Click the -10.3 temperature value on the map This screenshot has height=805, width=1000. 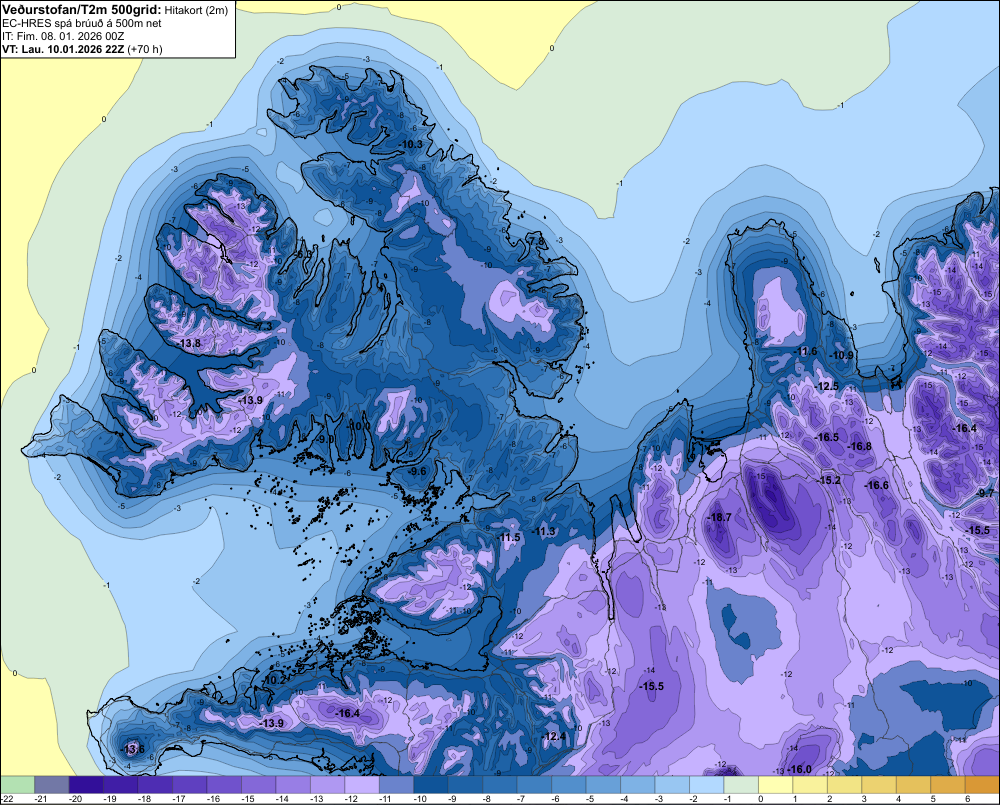[x=411, y=145]
